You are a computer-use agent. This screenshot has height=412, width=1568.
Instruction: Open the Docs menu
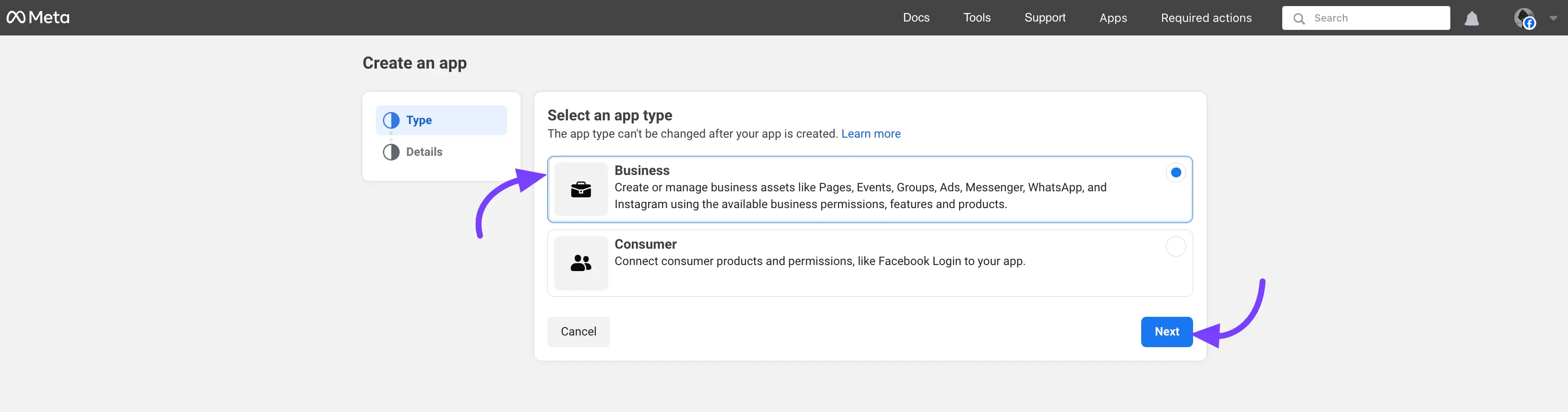pos(916,18)
